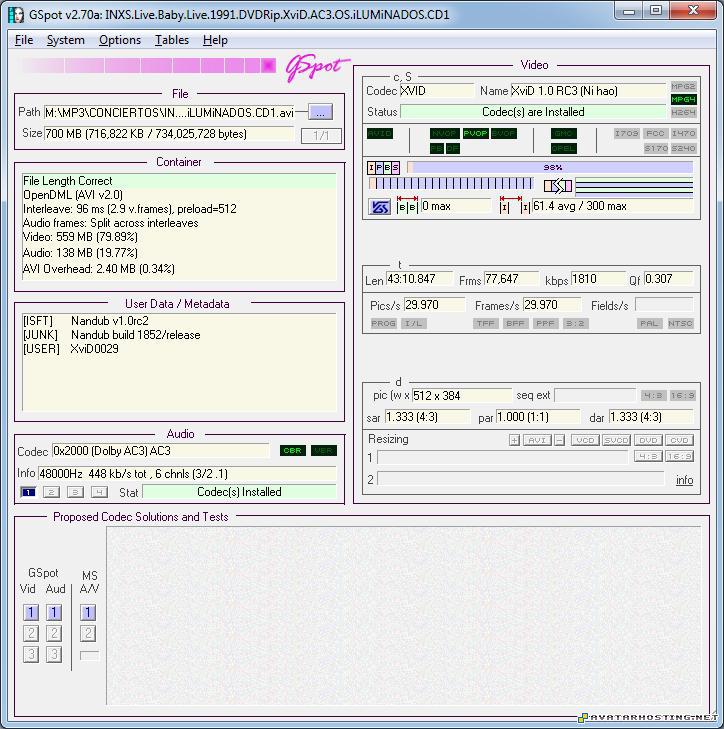The image size is (724, 729).
Task: Open the Help menu dropdown
Action: click(x=215, y=40)
